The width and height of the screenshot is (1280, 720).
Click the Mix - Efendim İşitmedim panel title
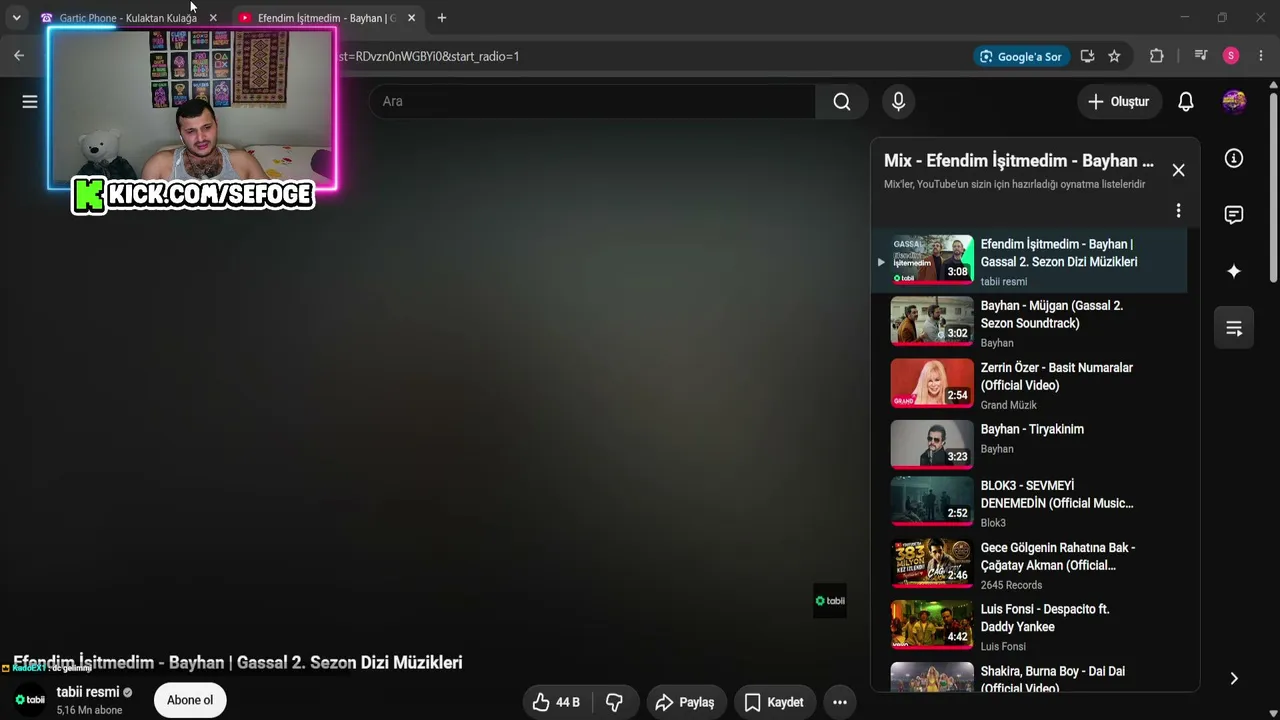click(1018, 161)
